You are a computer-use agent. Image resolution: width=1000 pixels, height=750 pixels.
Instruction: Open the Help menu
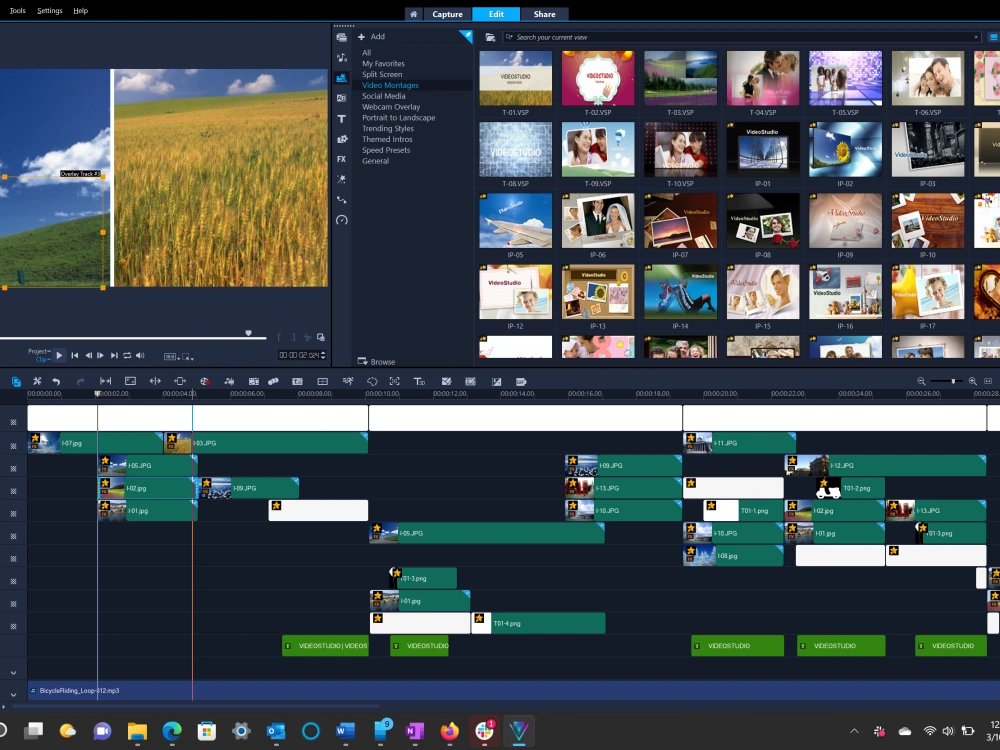point(80,11)
